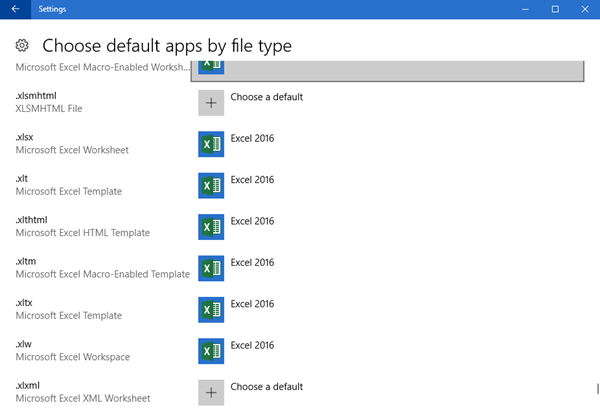Choose a default for XLSMHTML File
Viewport: 600px width, 412px height.
pos(266,97)
